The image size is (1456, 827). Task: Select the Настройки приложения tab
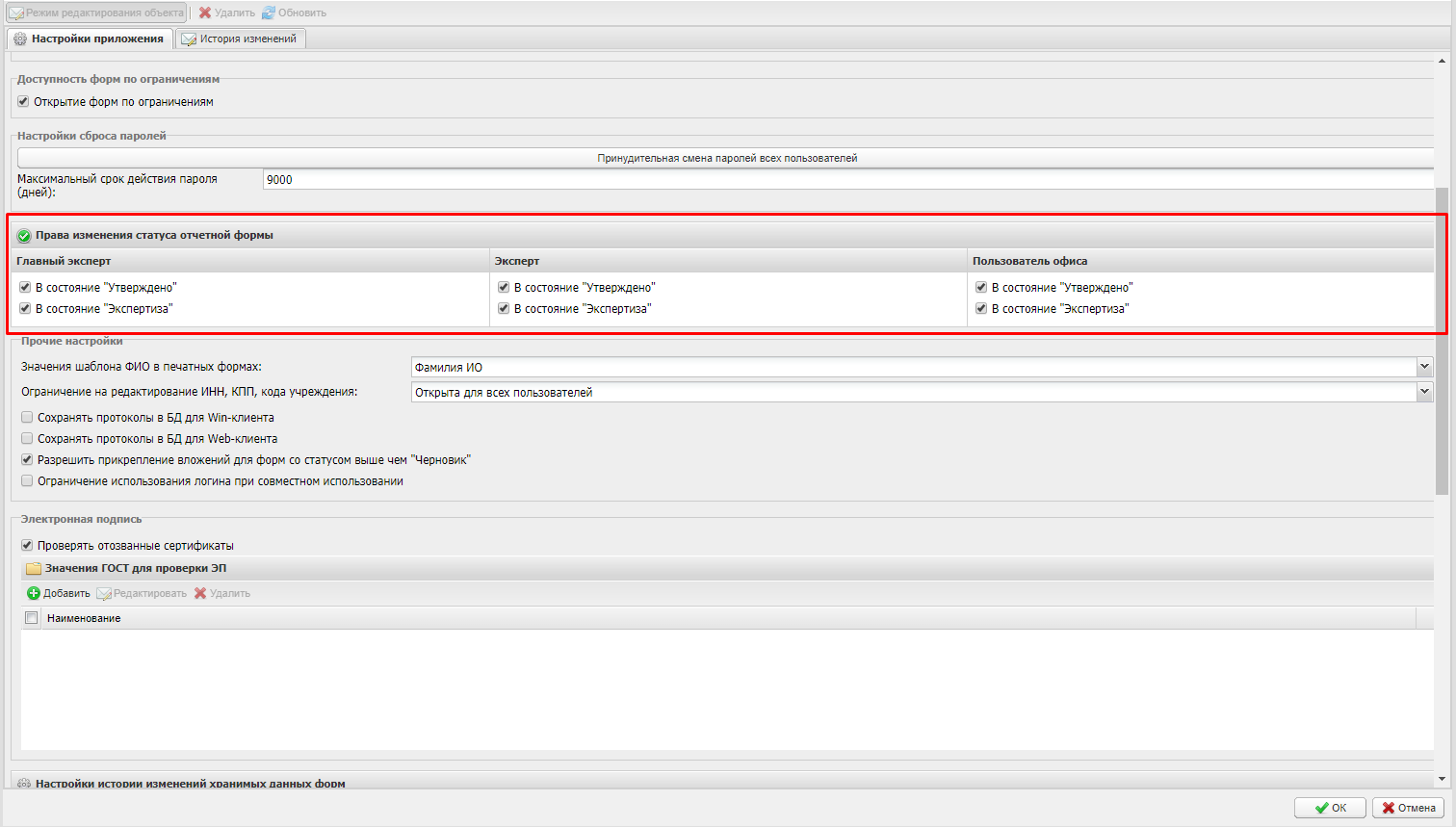coord(89,39)
